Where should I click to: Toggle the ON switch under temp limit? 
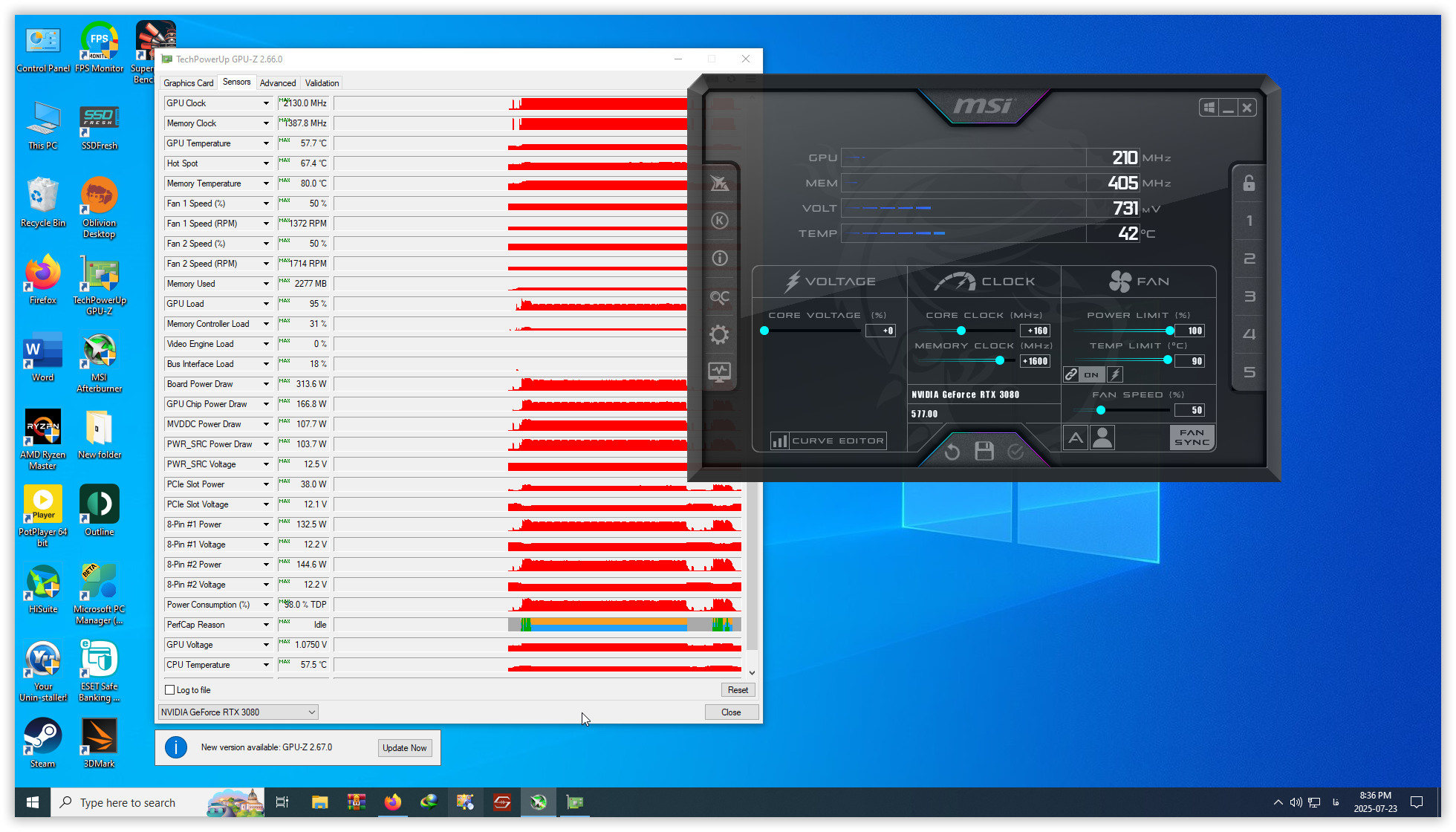[x=1091, y=374]
